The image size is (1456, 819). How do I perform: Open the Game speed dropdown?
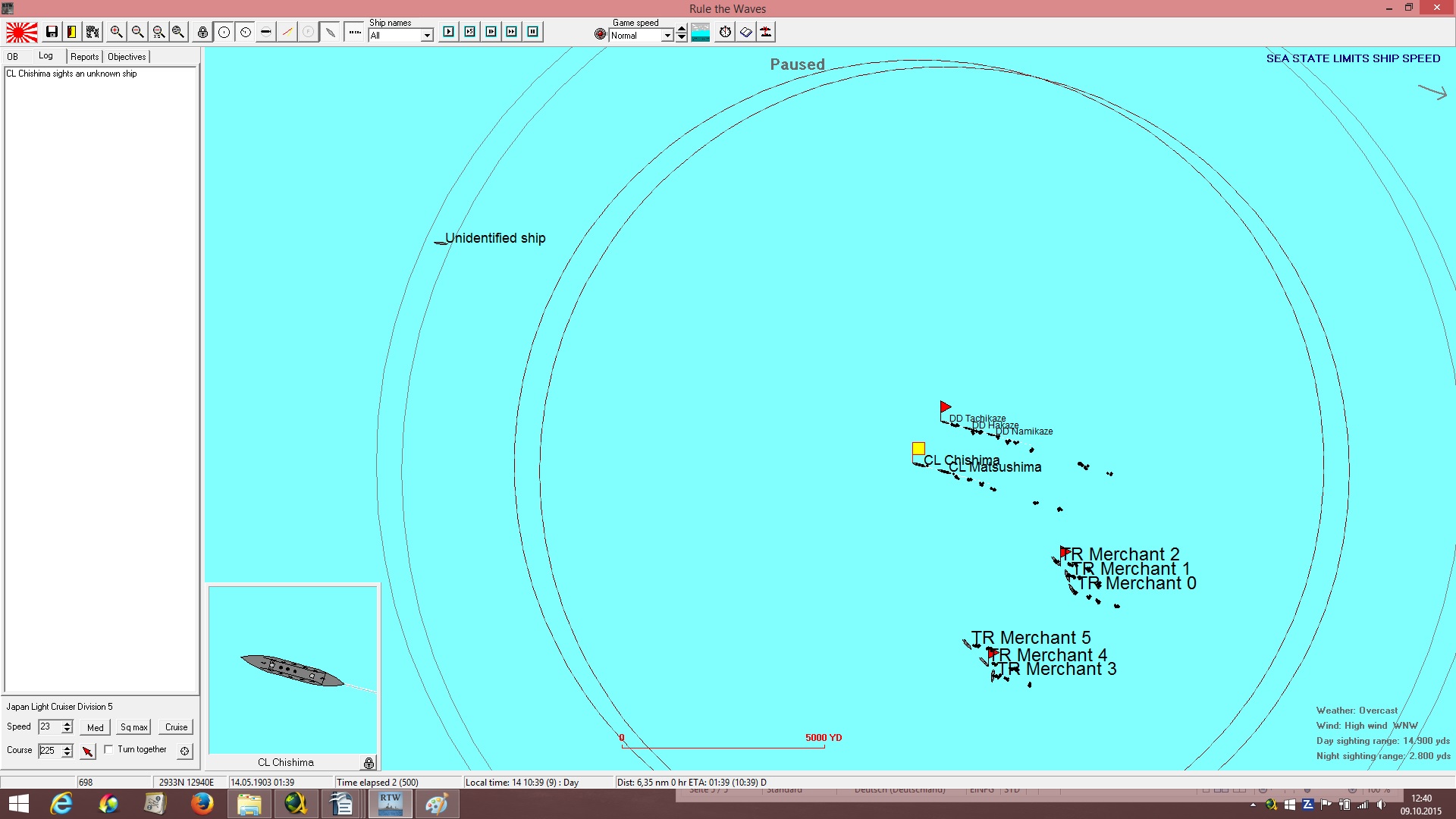[667, 36]
